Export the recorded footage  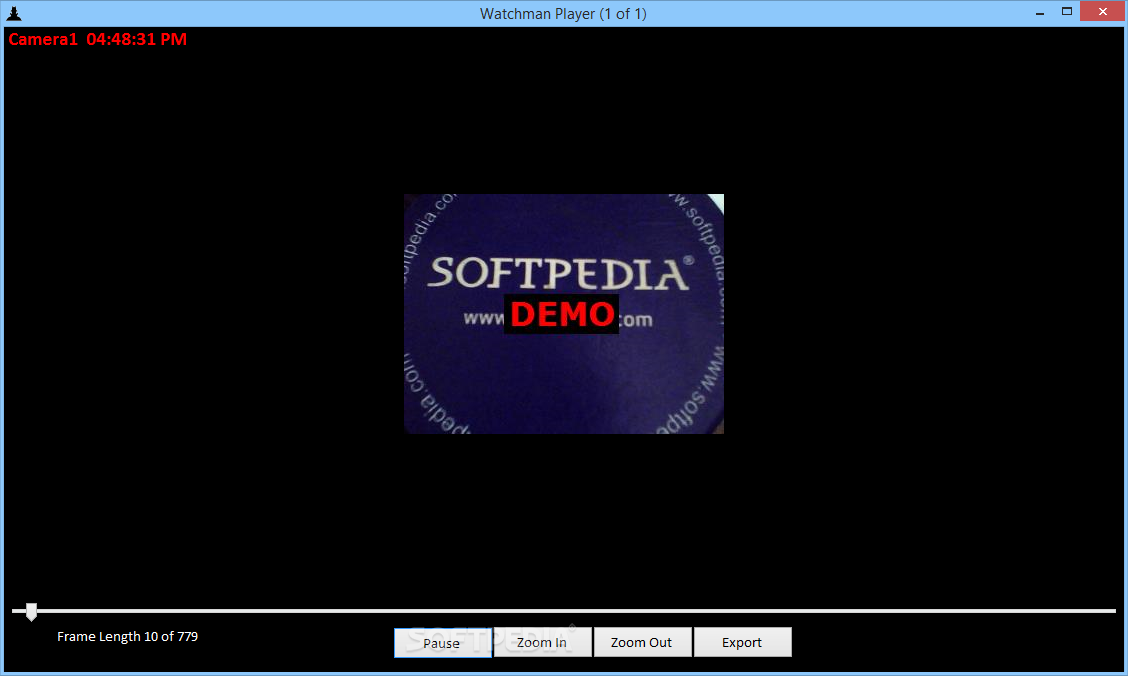(x=742, y=642)
